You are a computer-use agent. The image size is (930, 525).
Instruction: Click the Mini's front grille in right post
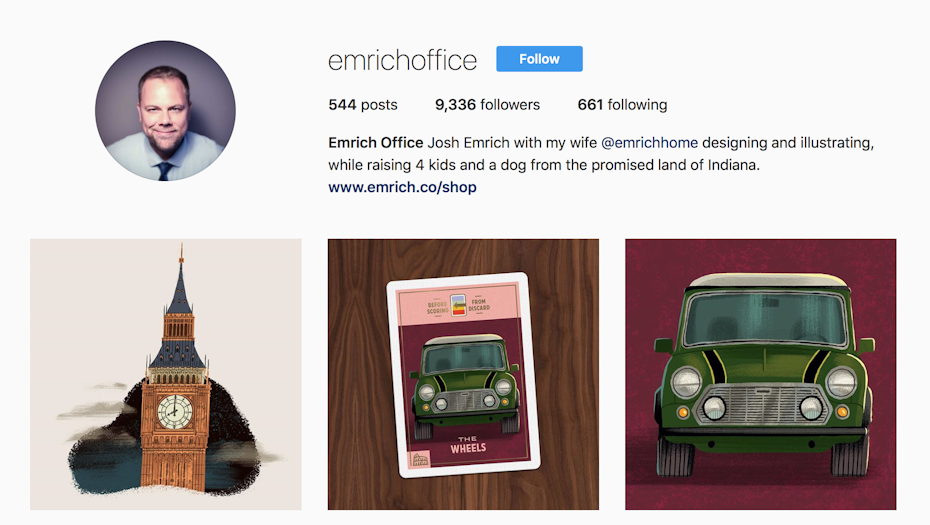click(x=762, y=405)
